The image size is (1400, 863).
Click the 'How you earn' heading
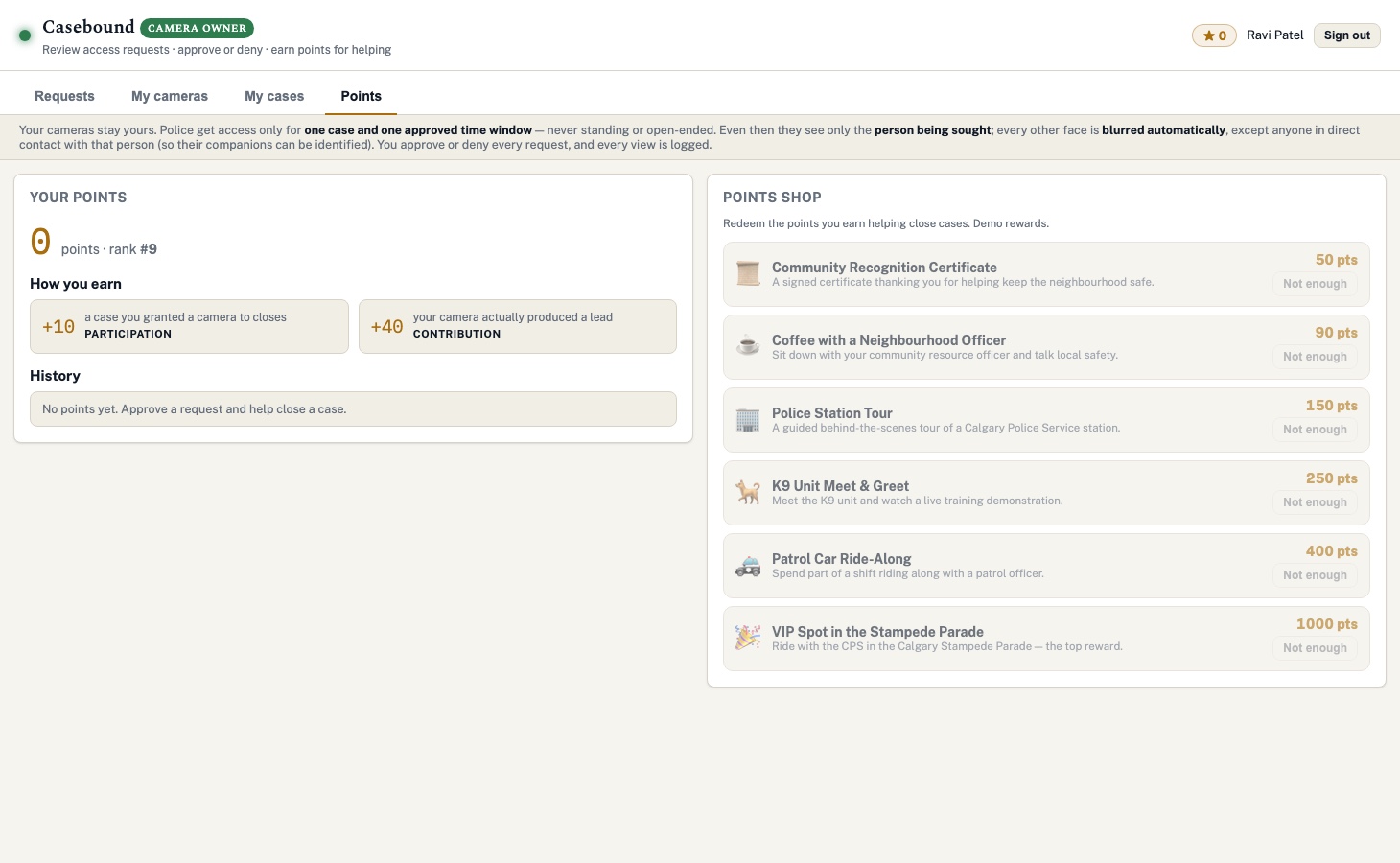point(76,284)
